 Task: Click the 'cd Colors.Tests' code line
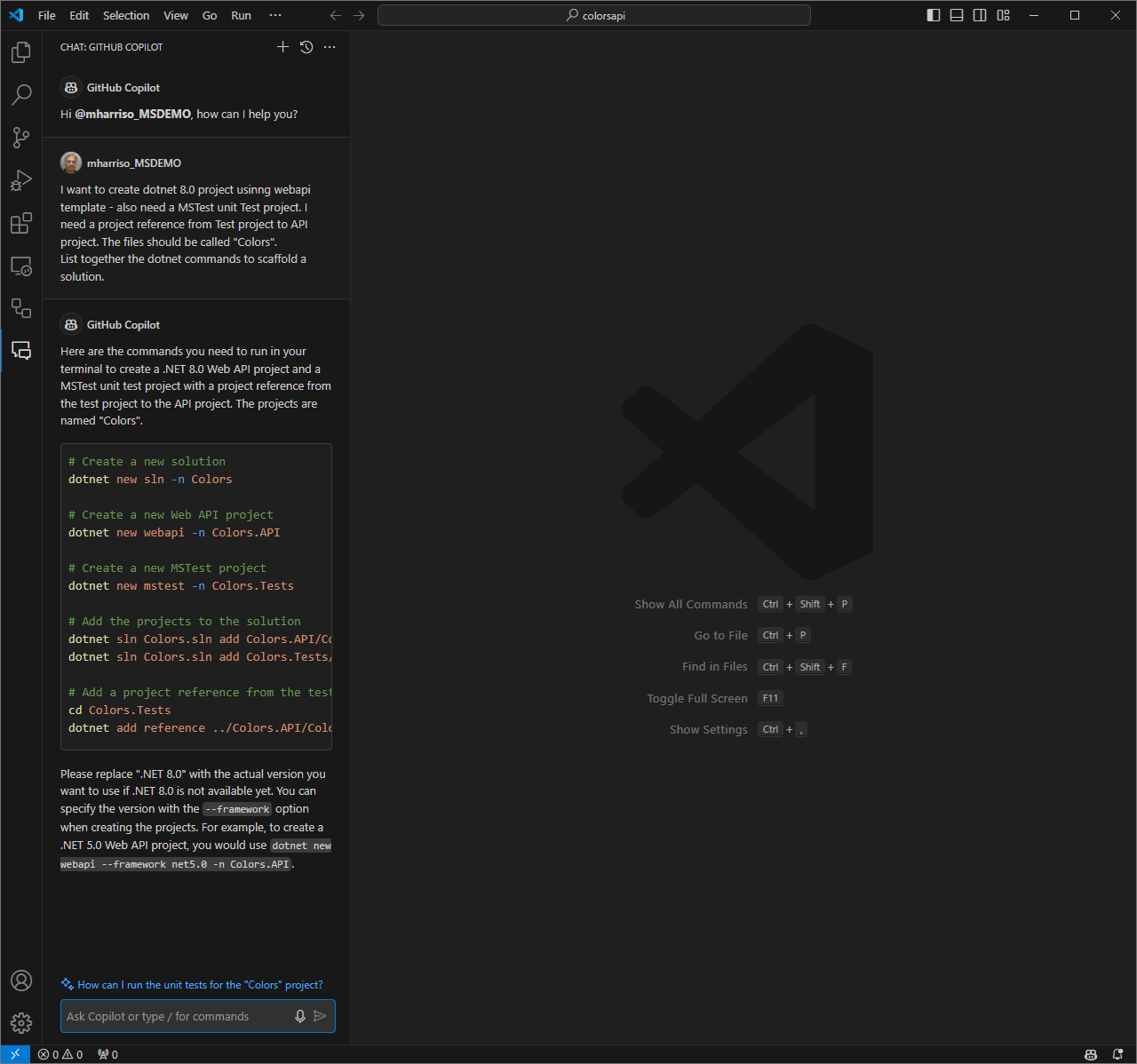coord(119,710)
